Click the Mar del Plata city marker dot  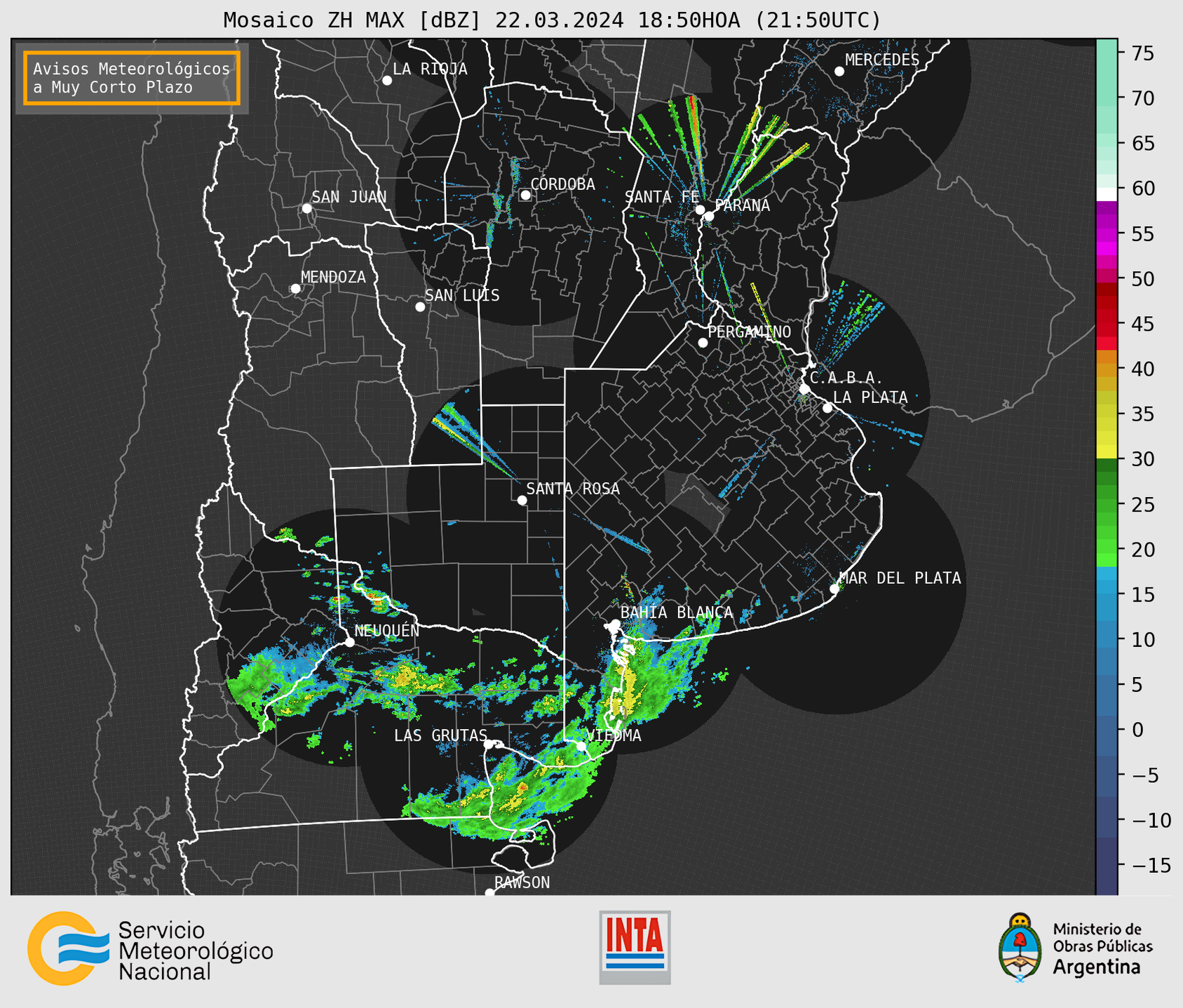pos(834,589)
